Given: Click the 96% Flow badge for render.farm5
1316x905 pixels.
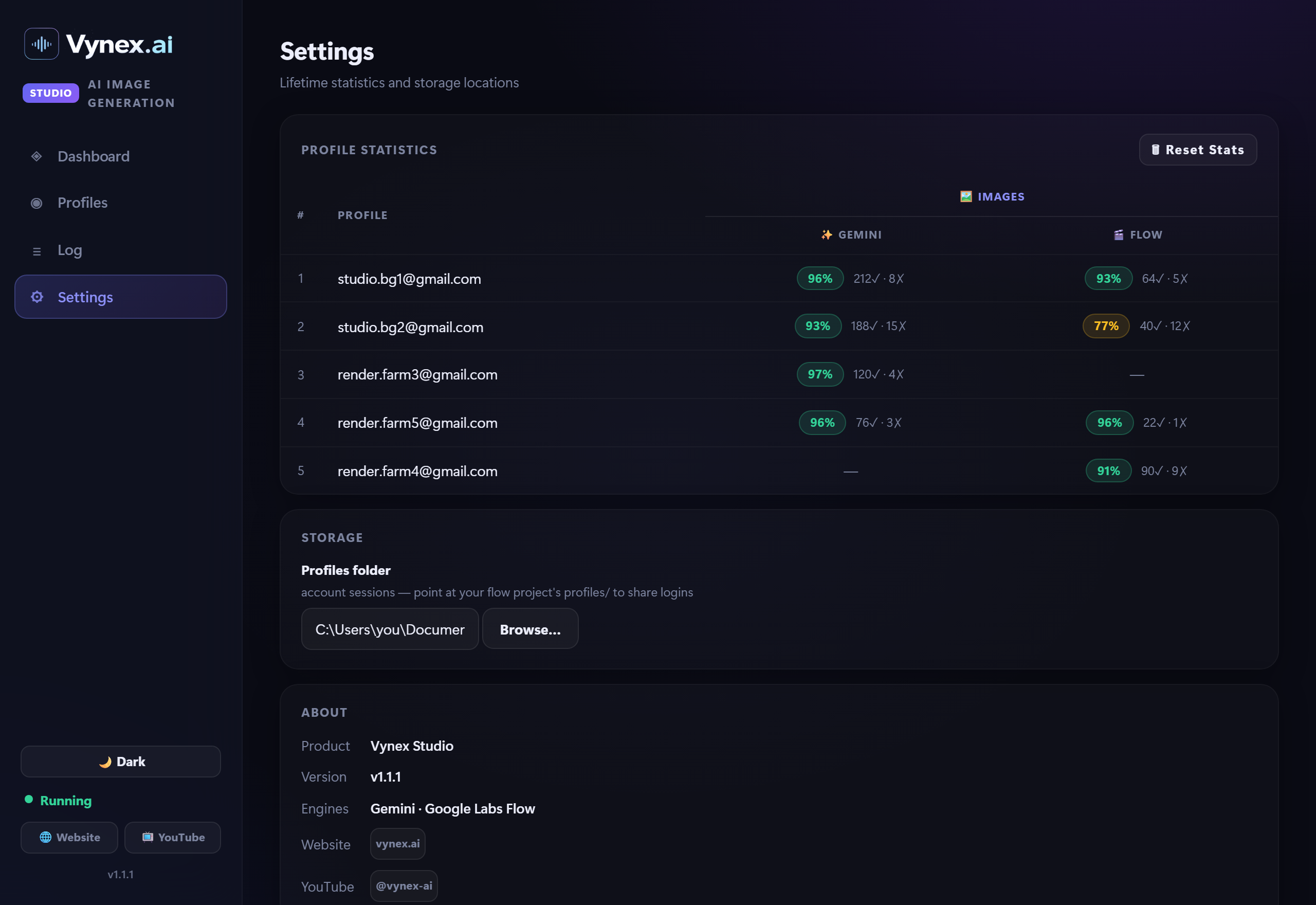Looking at the screenshot, I should (1110, 423).
